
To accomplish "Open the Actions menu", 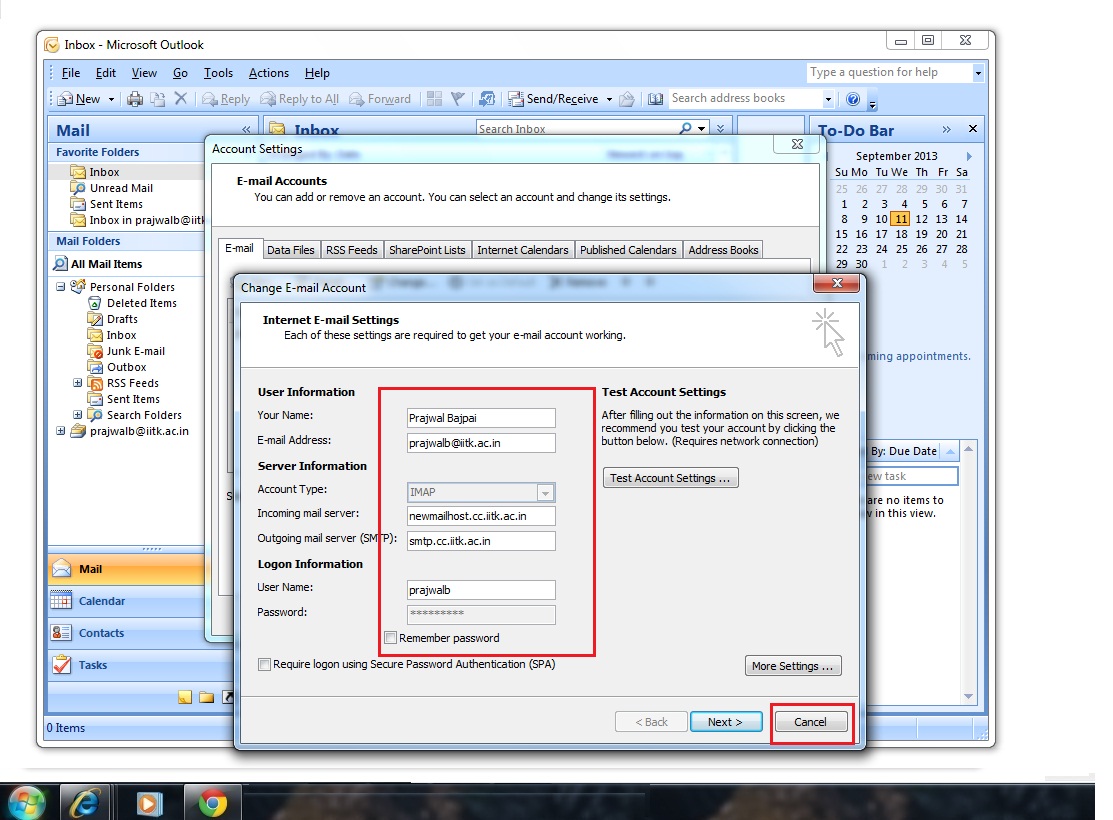I will point(269,73).
